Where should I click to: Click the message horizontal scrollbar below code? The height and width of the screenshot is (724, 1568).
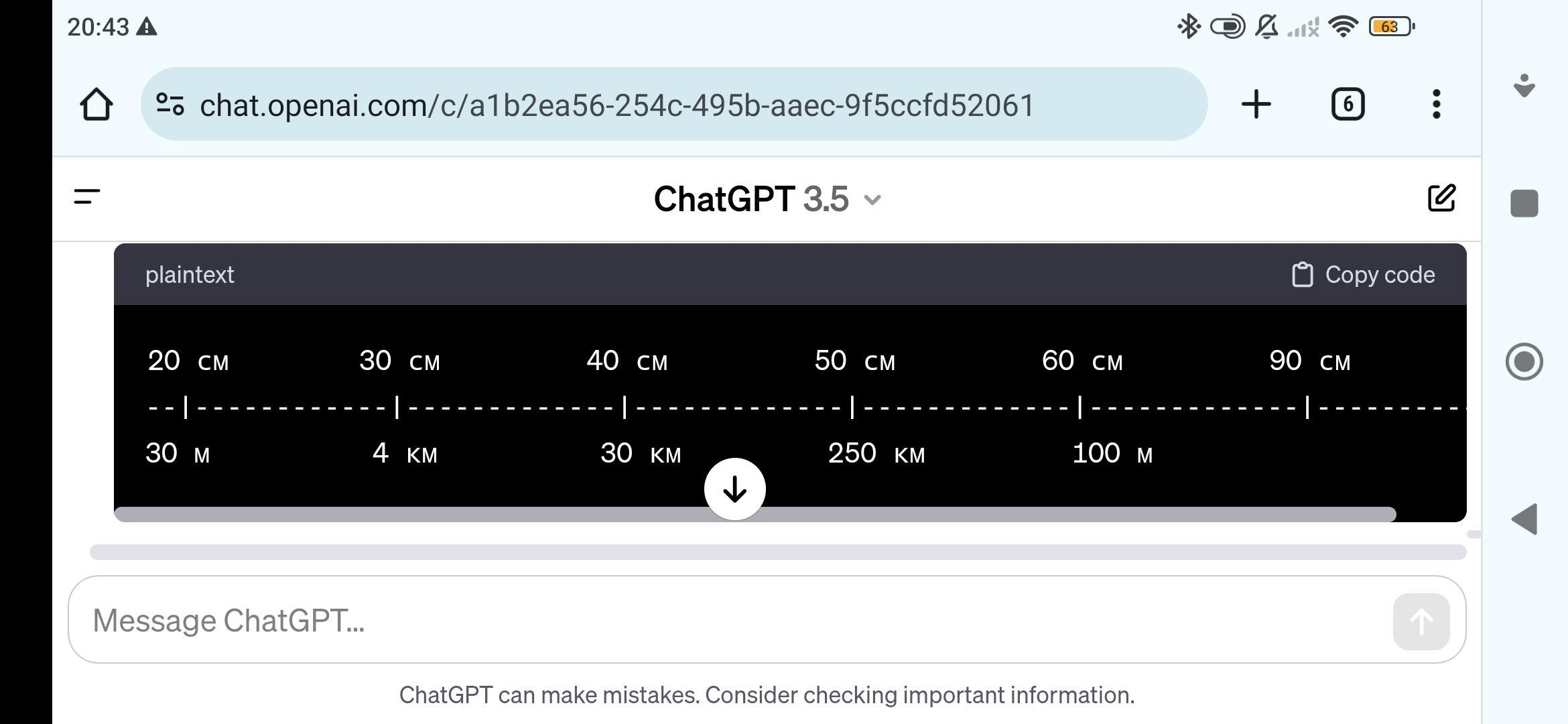(778, 552)
